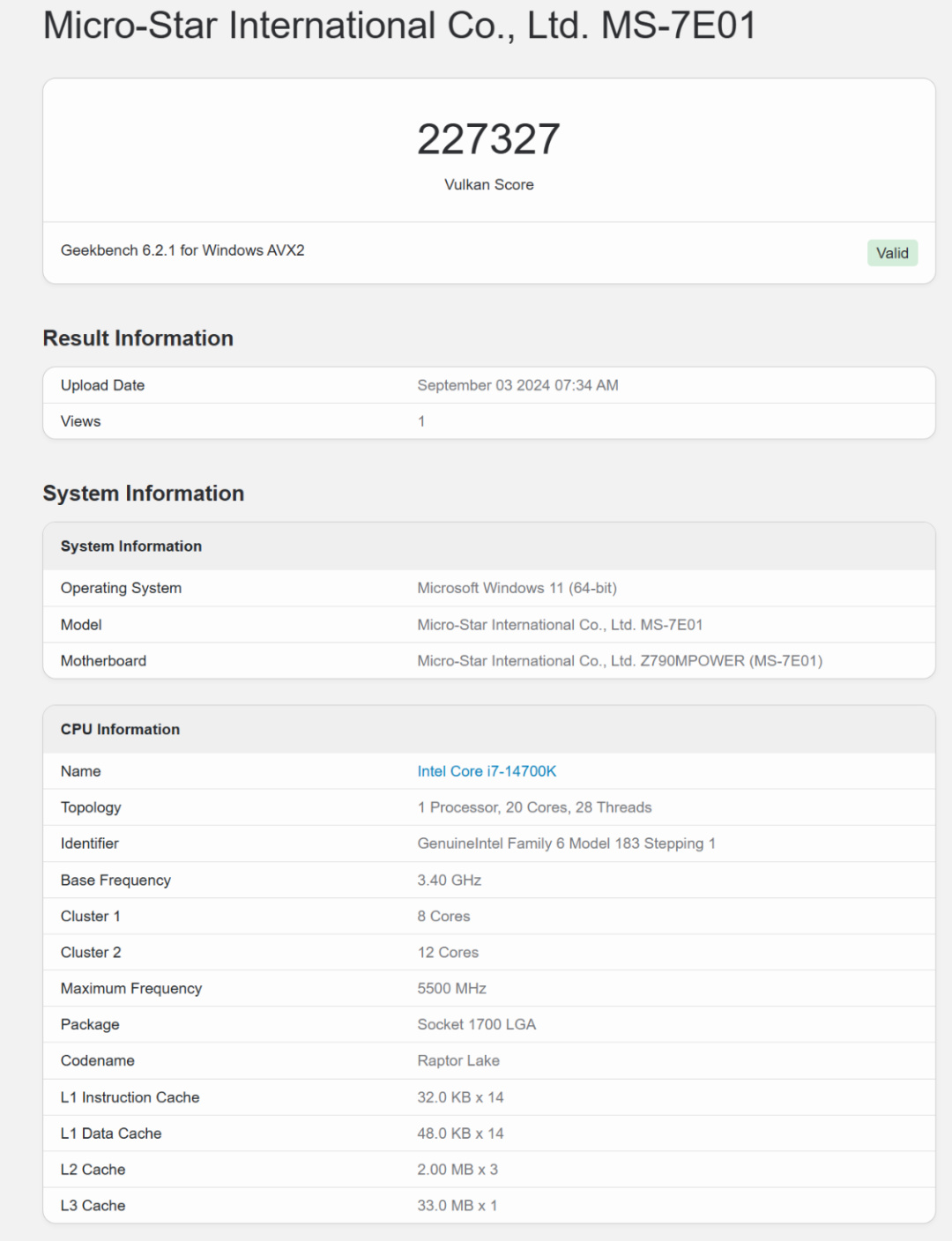Click the green Valid badge
952x1241 pixels.
(x=892, y=253)
